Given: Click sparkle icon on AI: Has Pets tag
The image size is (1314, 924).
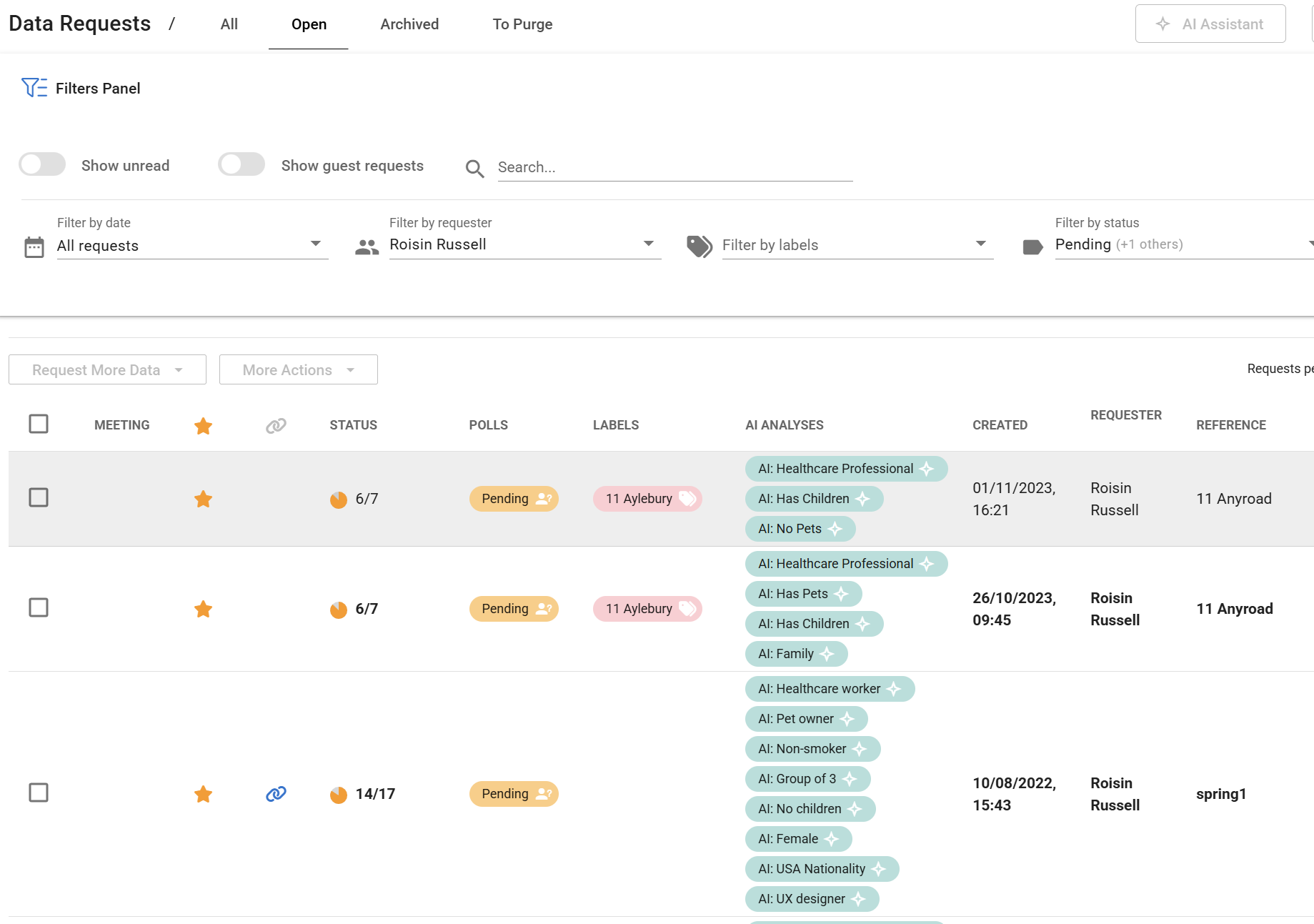Looking at the screenshot, I should tap(842, 594).
